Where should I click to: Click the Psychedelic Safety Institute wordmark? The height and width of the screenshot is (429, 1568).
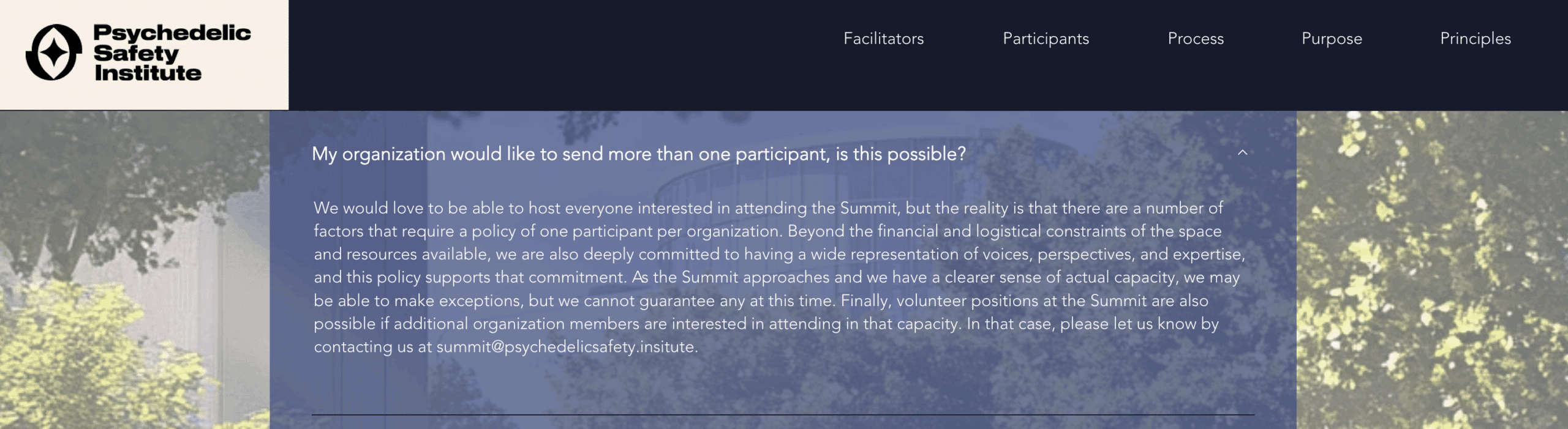[x=171, y=53]
